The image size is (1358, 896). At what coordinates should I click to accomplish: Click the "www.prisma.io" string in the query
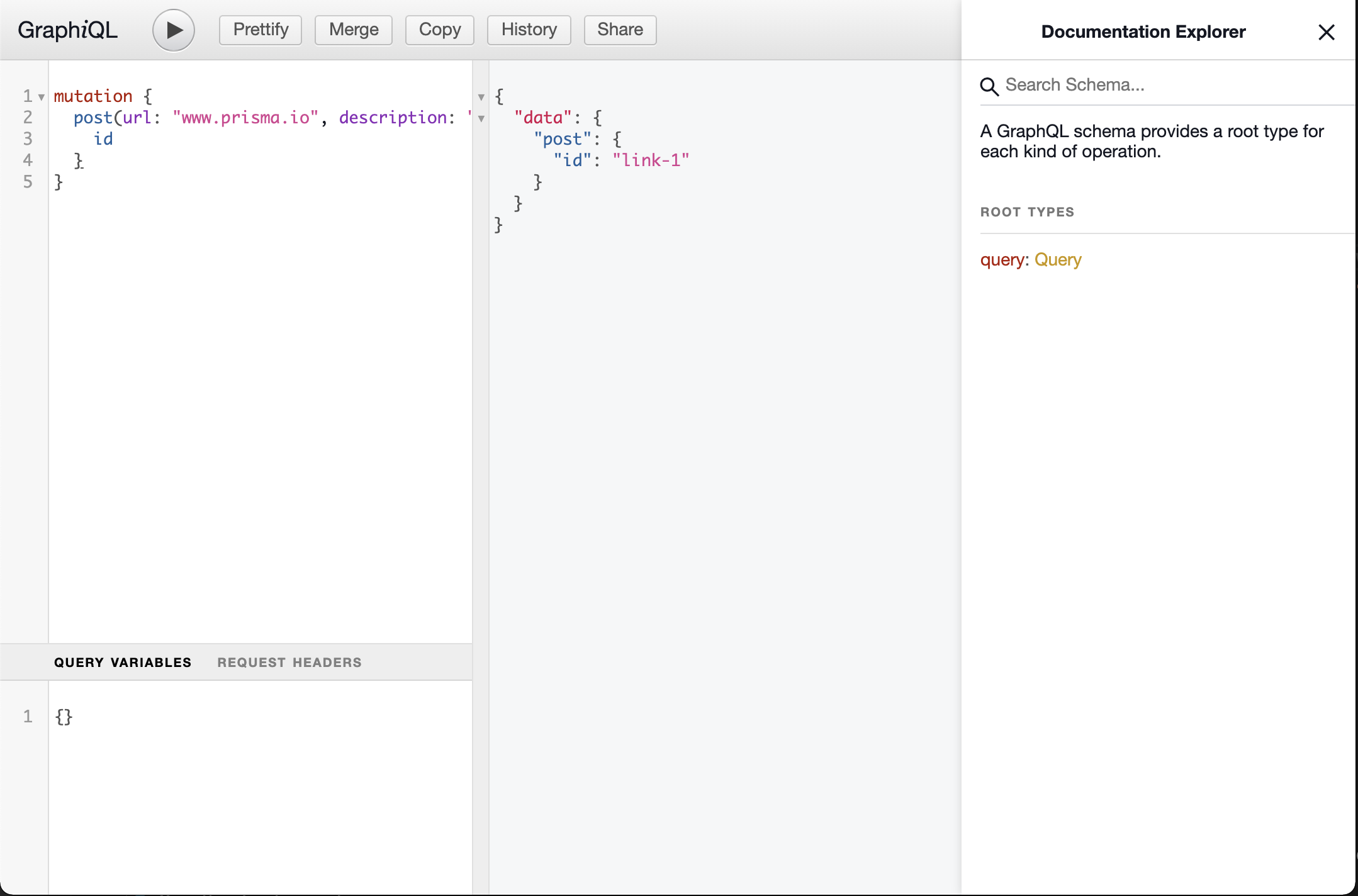pyautogui.click(x=245, y=118)
